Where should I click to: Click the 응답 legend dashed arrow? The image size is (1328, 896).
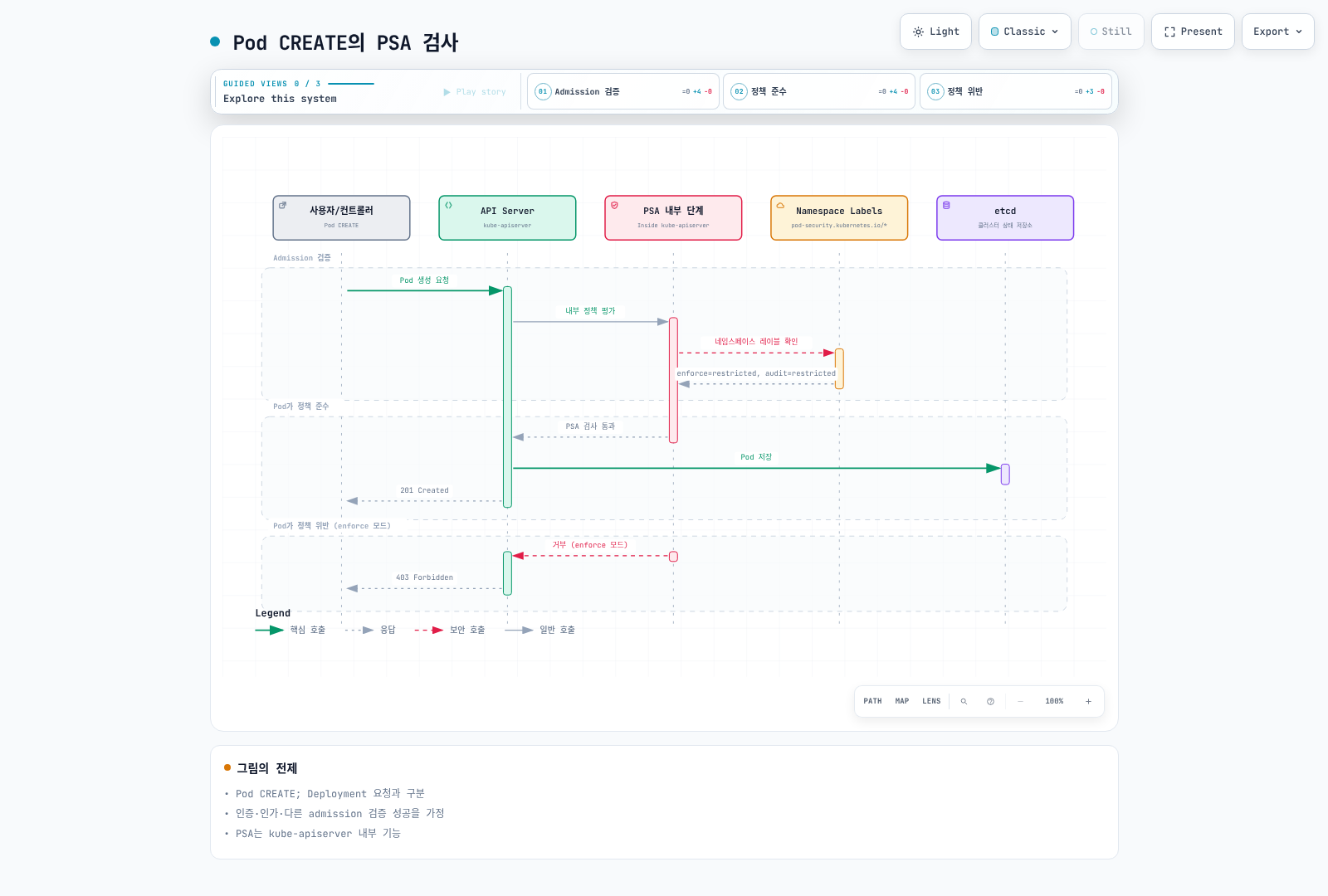(x=359, y=630)
